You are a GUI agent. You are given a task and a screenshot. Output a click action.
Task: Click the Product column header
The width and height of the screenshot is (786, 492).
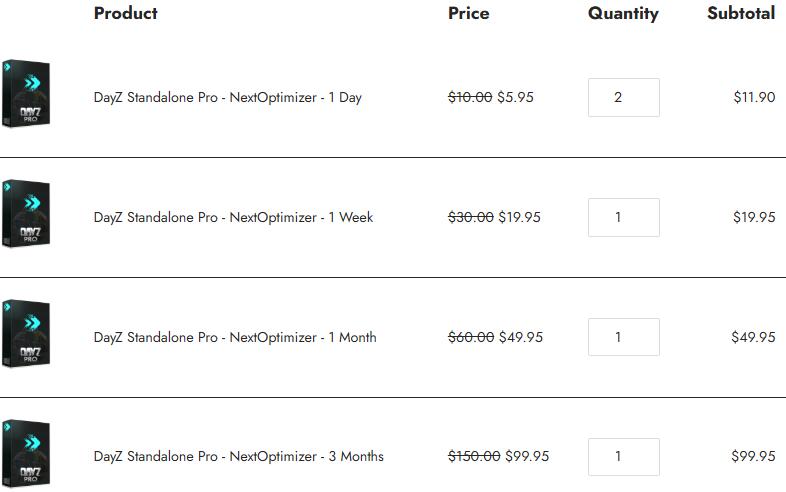click(x=126, y=13)
